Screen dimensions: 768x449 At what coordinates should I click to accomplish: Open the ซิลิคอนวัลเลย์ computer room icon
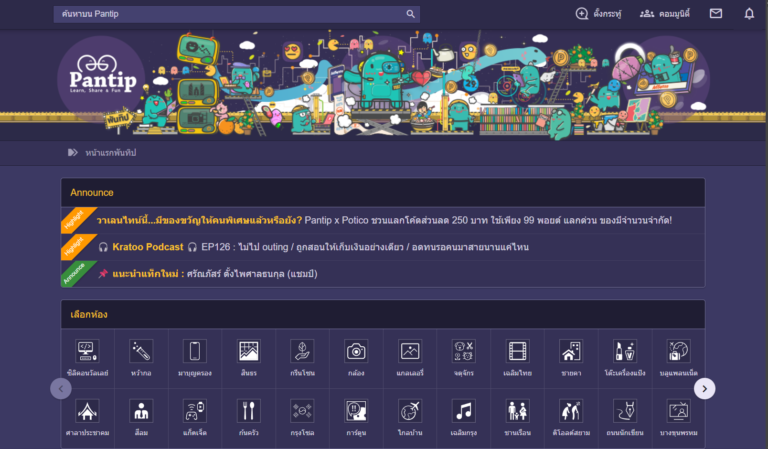click(87, 352)
